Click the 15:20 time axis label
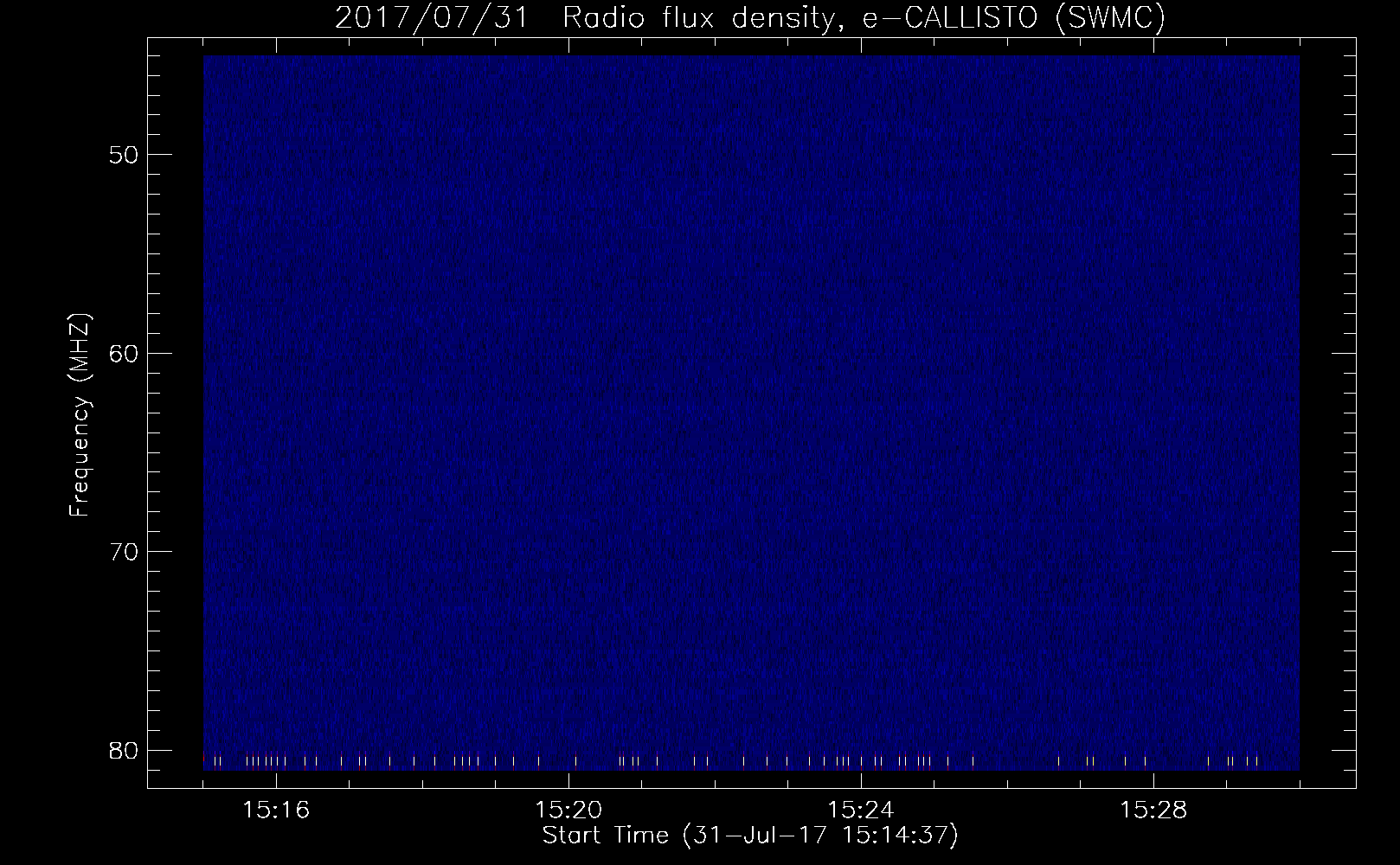The height and width of the screenshot is (865, 1400). pos(569,811)
